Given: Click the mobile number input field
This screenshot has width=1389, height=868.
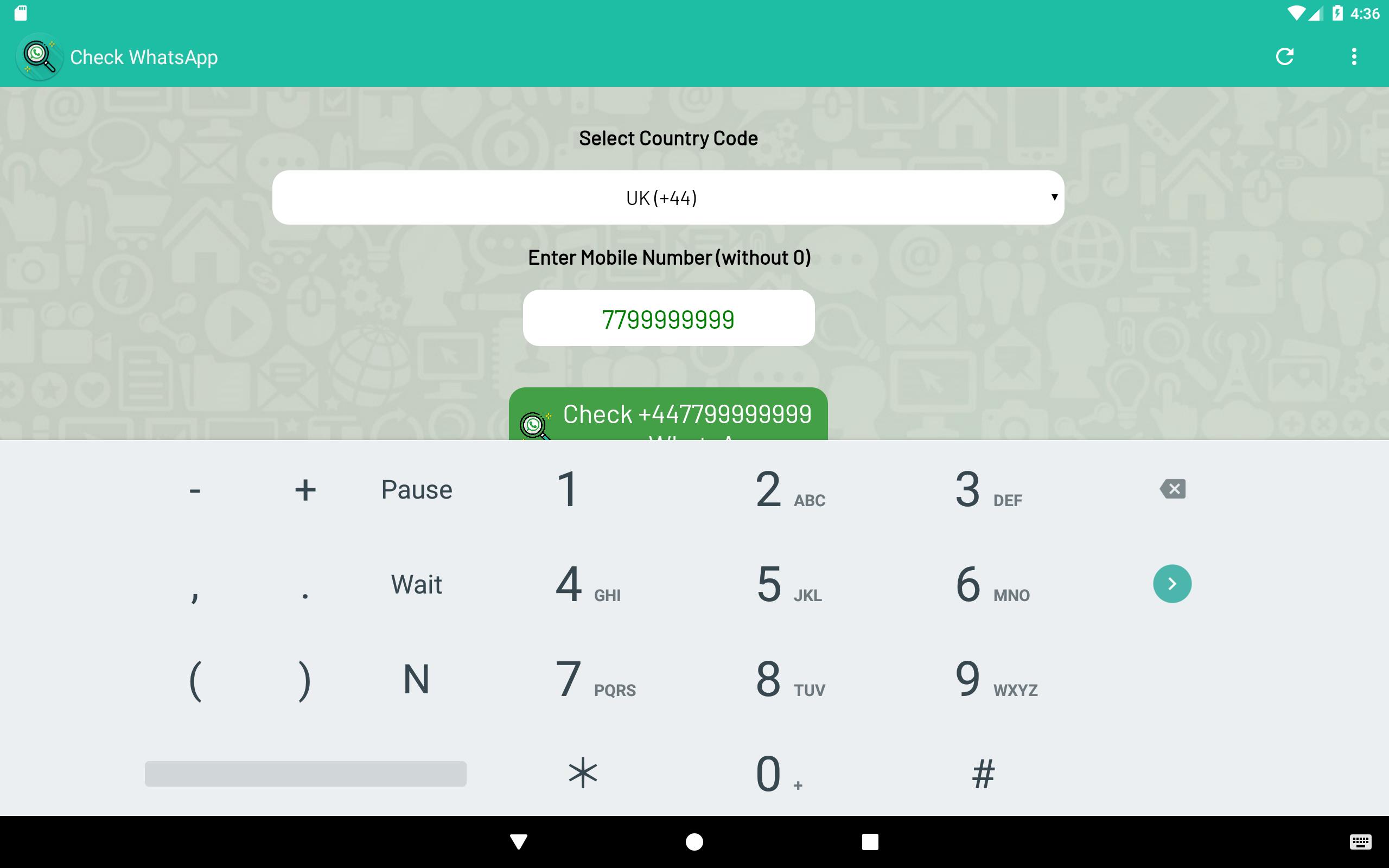Looking at the screenshot, I should pyautogui.click(x=668, y=318).
